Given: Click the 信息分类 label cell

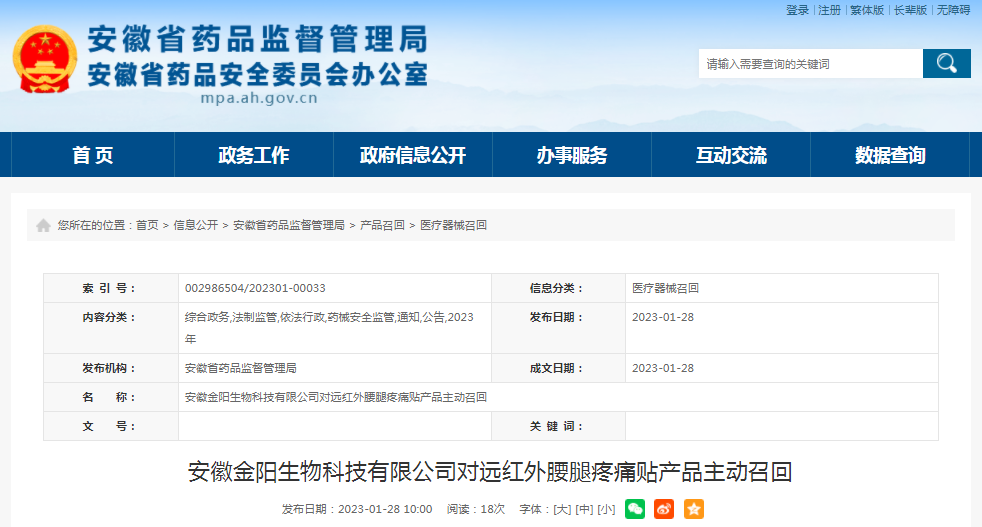Looking at the screenshot, I should (x=558, y=288).
